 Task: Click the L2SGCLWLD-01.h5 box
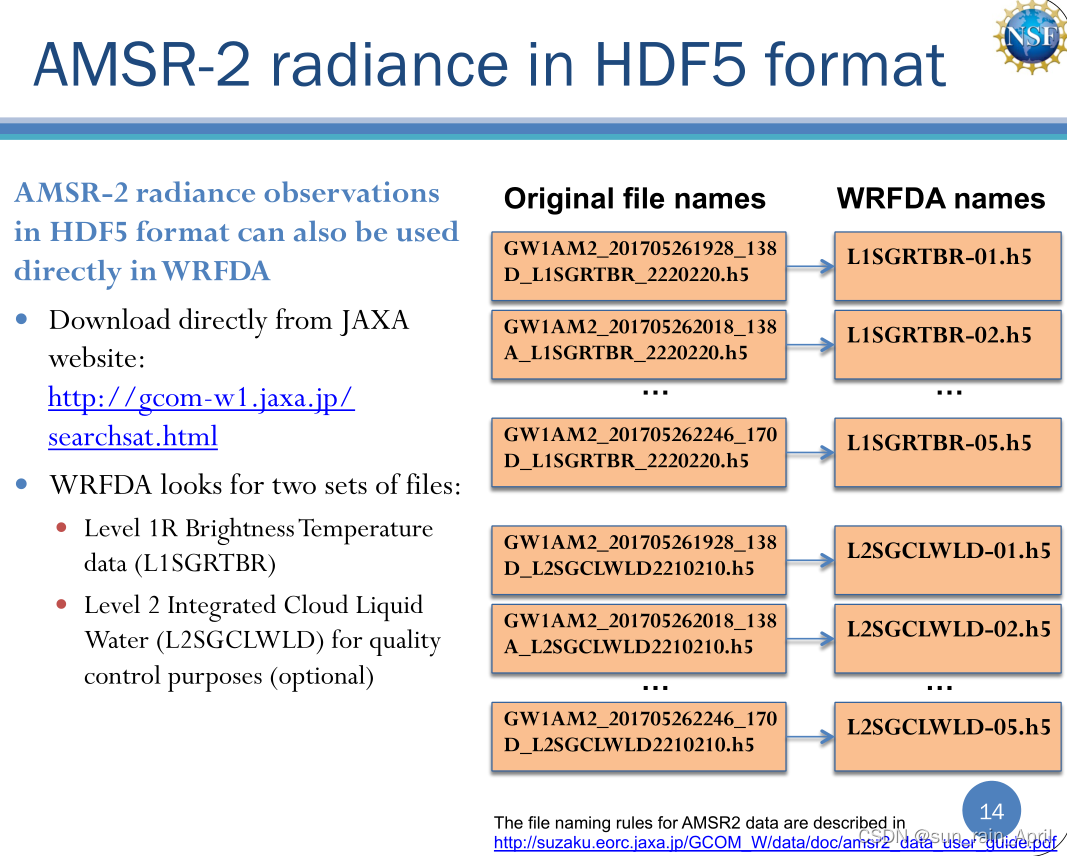click(947, 560)
